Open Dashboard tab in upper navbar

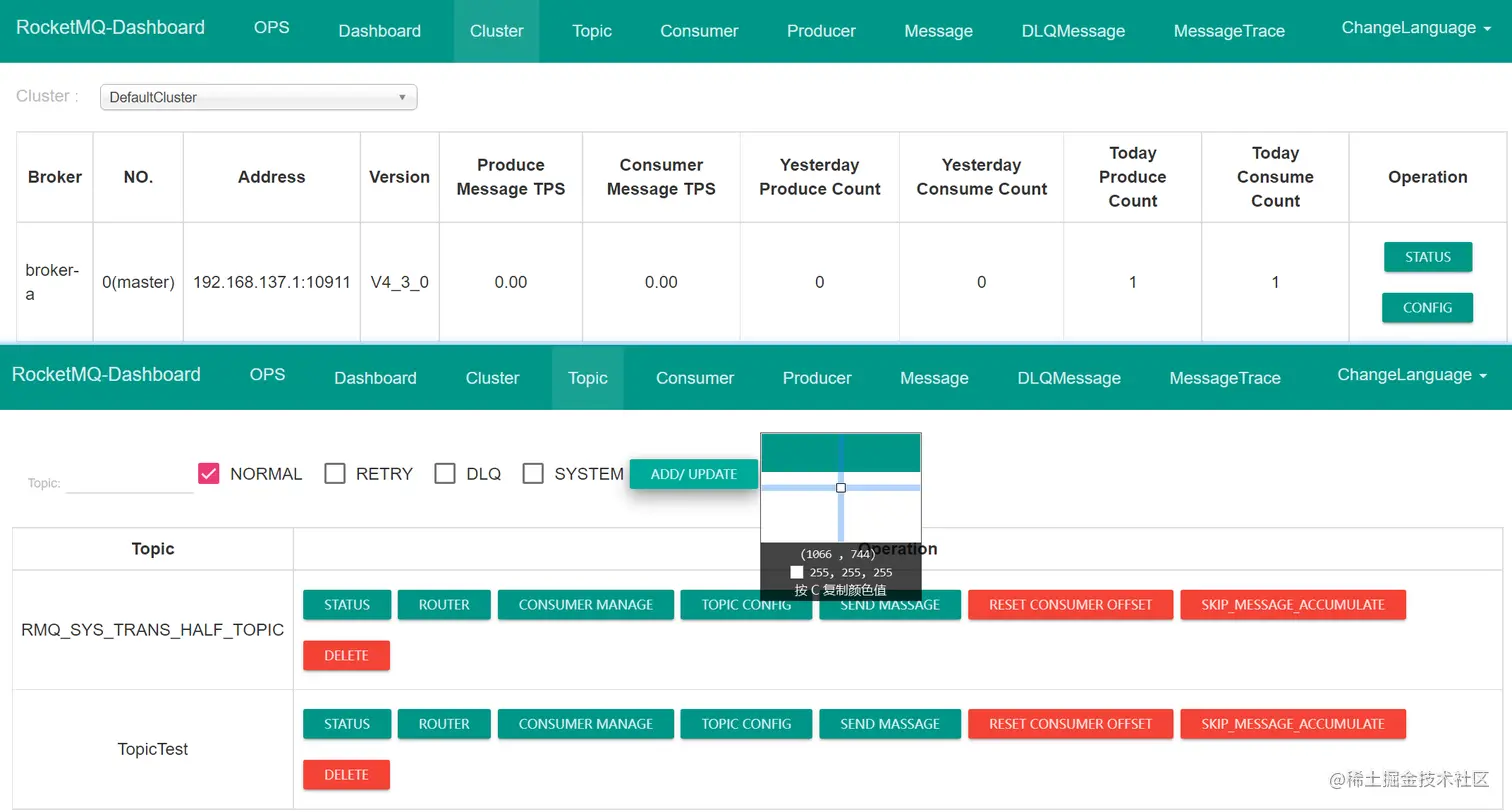[x=380, y=31]
